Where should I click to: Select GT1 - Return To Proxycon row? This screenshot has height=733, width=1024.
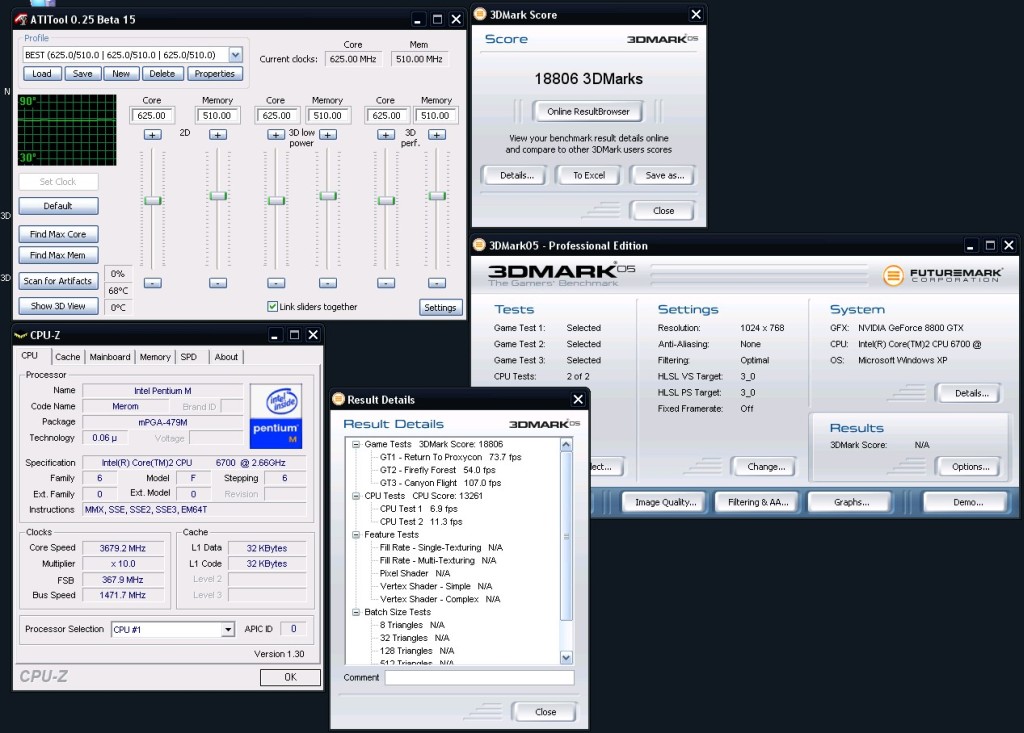click(x=451, y=457)
